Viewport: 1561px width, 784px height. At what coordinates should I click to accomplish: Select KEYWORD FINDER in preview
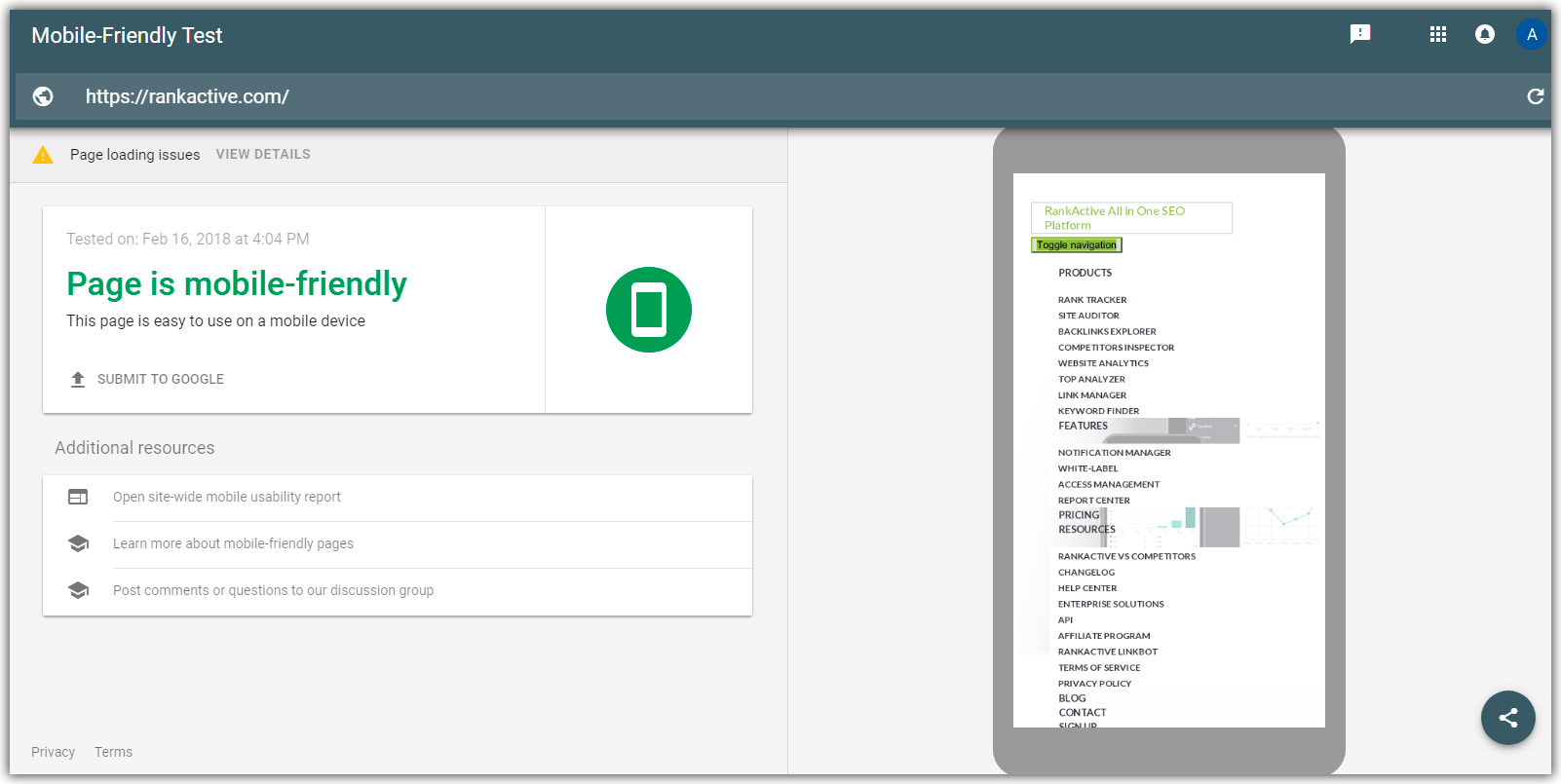[1098, 411]
